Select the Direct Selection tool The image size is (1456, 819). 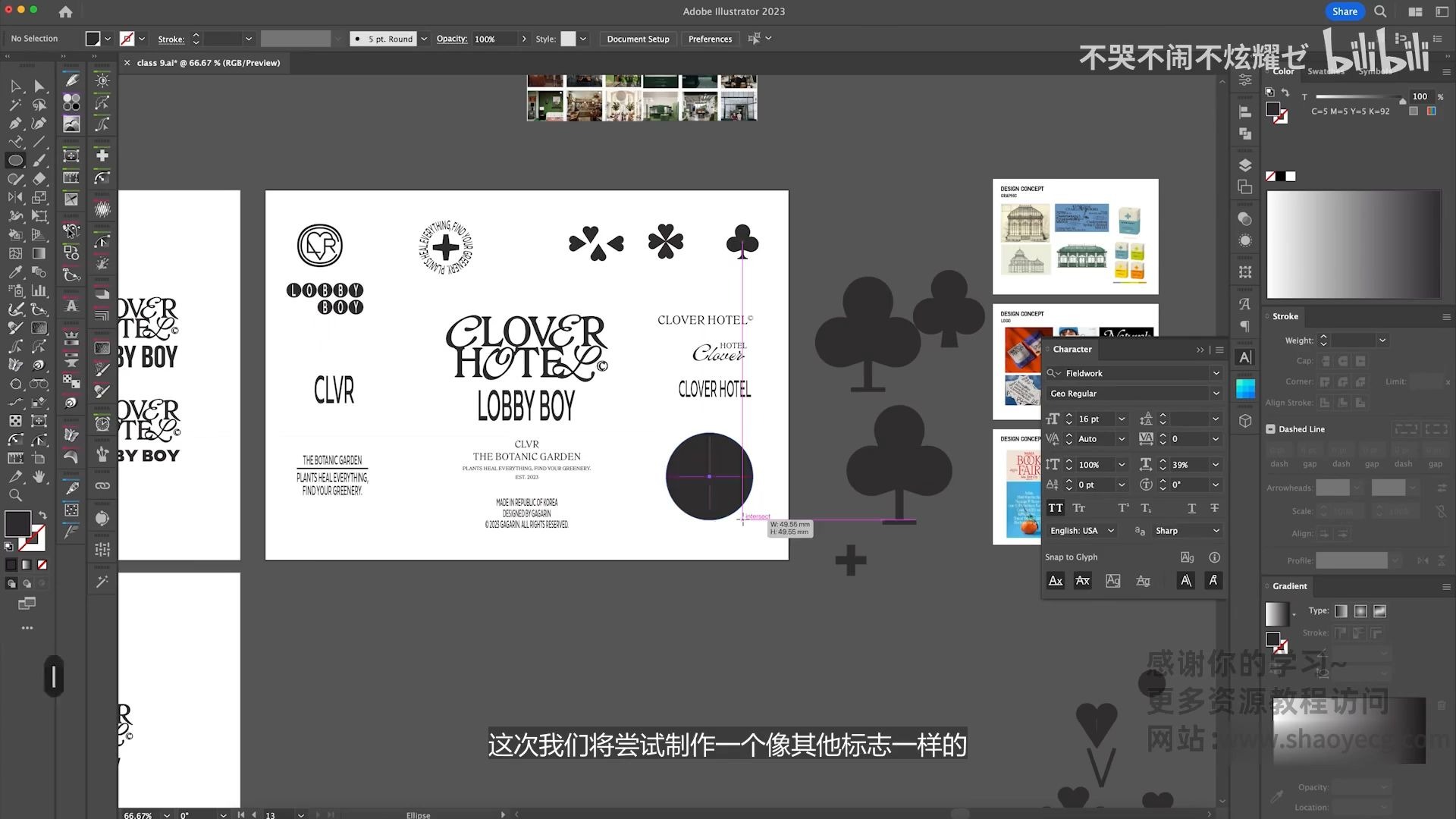pos(39,86)
